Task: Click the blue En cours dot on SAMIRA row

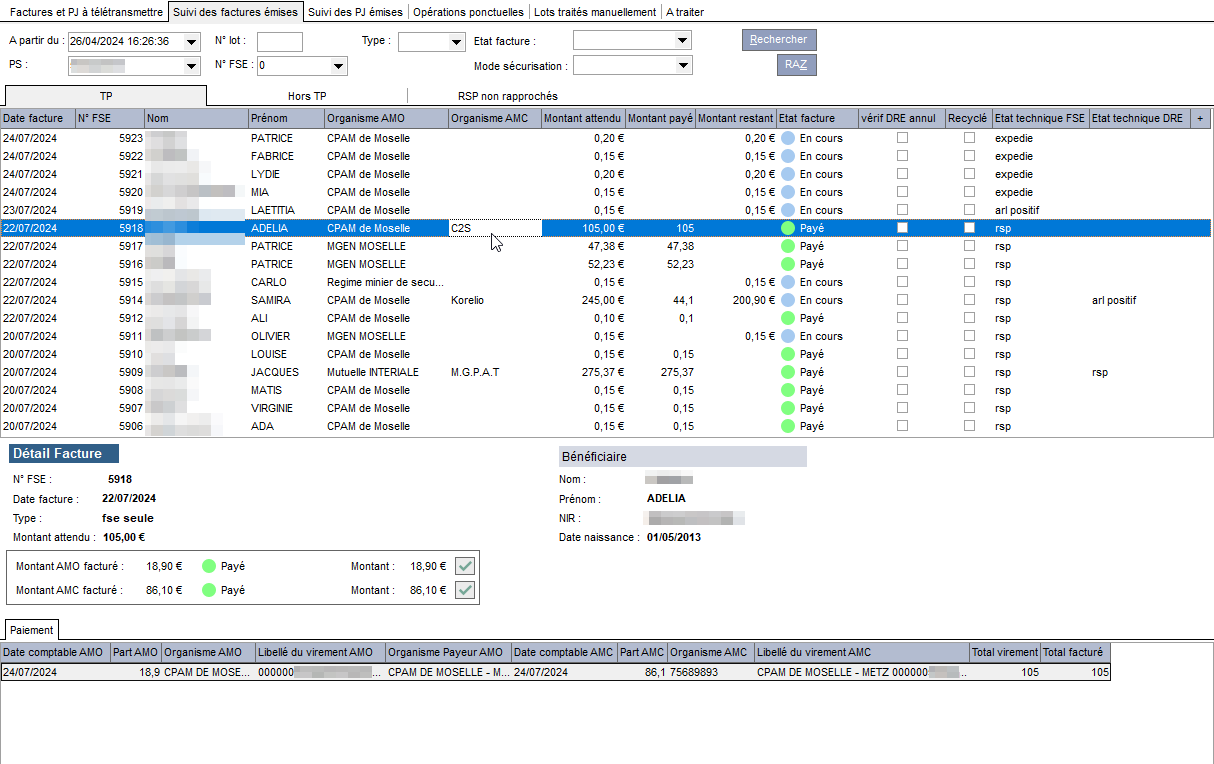Action: coord(788,300)
